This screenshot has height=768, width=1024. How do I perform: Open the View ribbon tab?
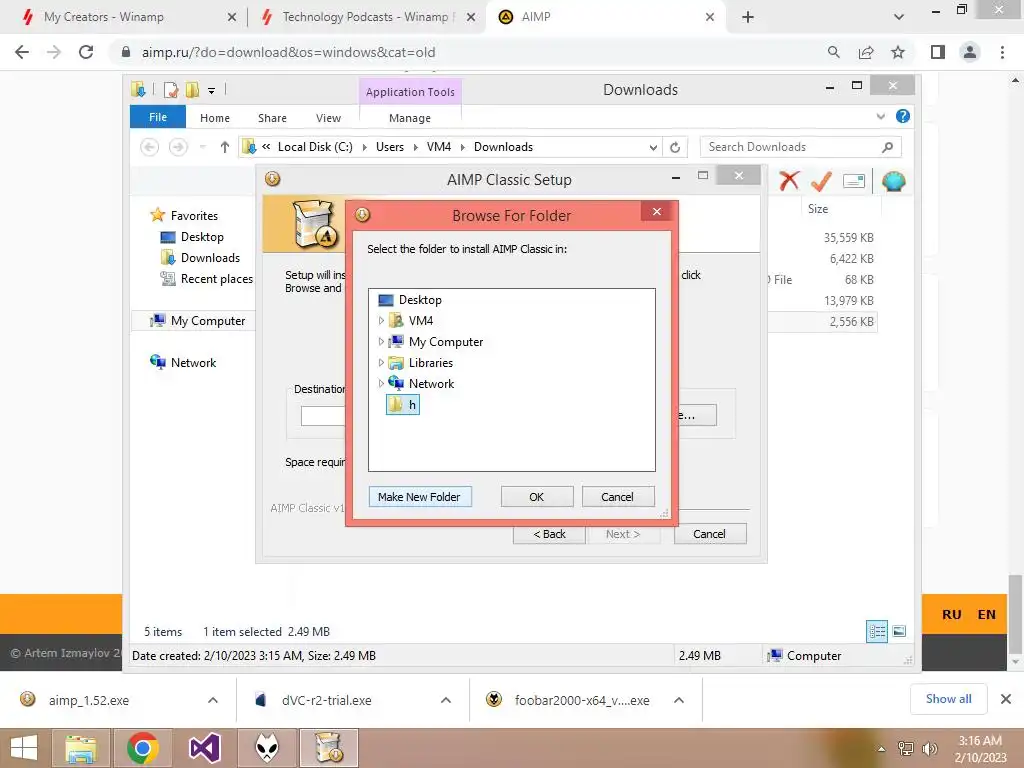tap(328, 118)
